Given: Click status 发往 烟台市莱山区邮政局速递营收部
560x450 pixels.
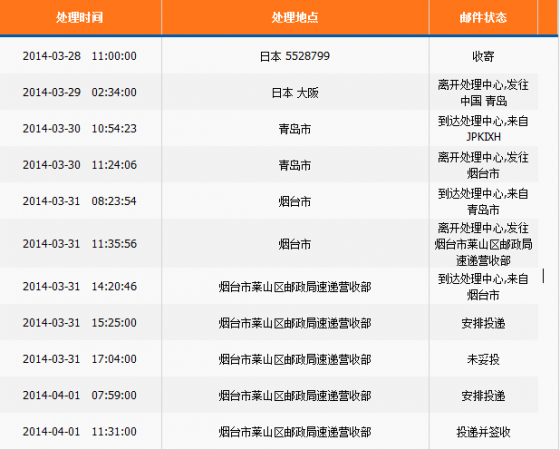Looking at the screenshot, I should [483, 244].
